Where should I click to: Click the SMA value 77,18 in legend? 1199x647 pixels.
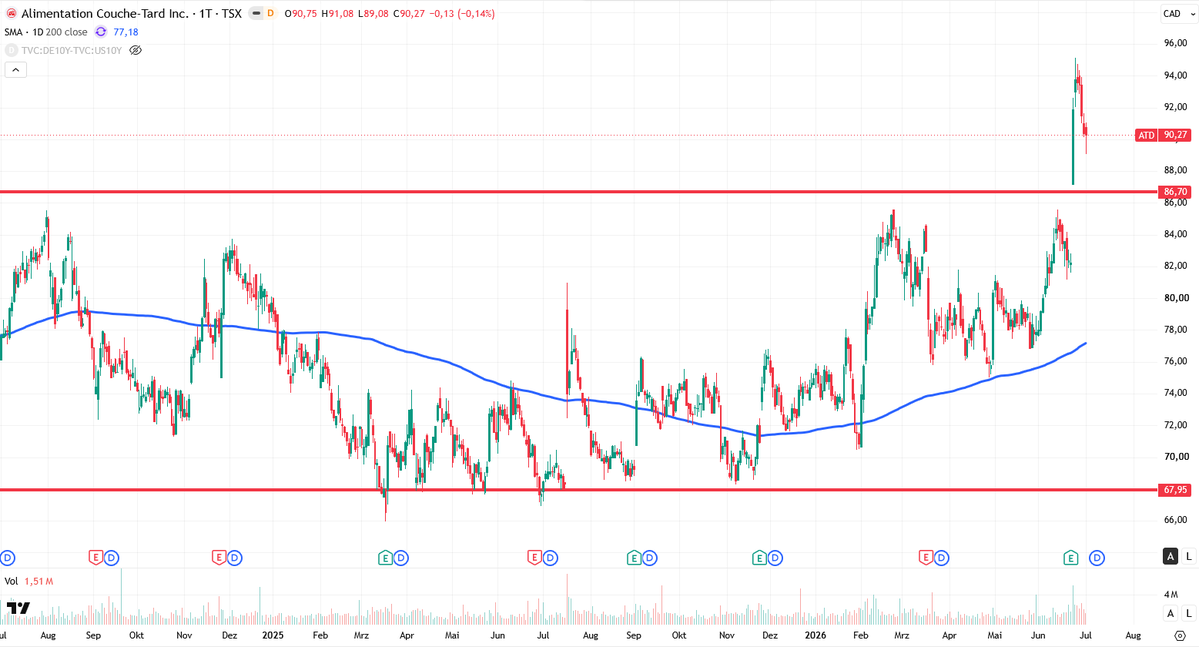click(x=125, y=32)
